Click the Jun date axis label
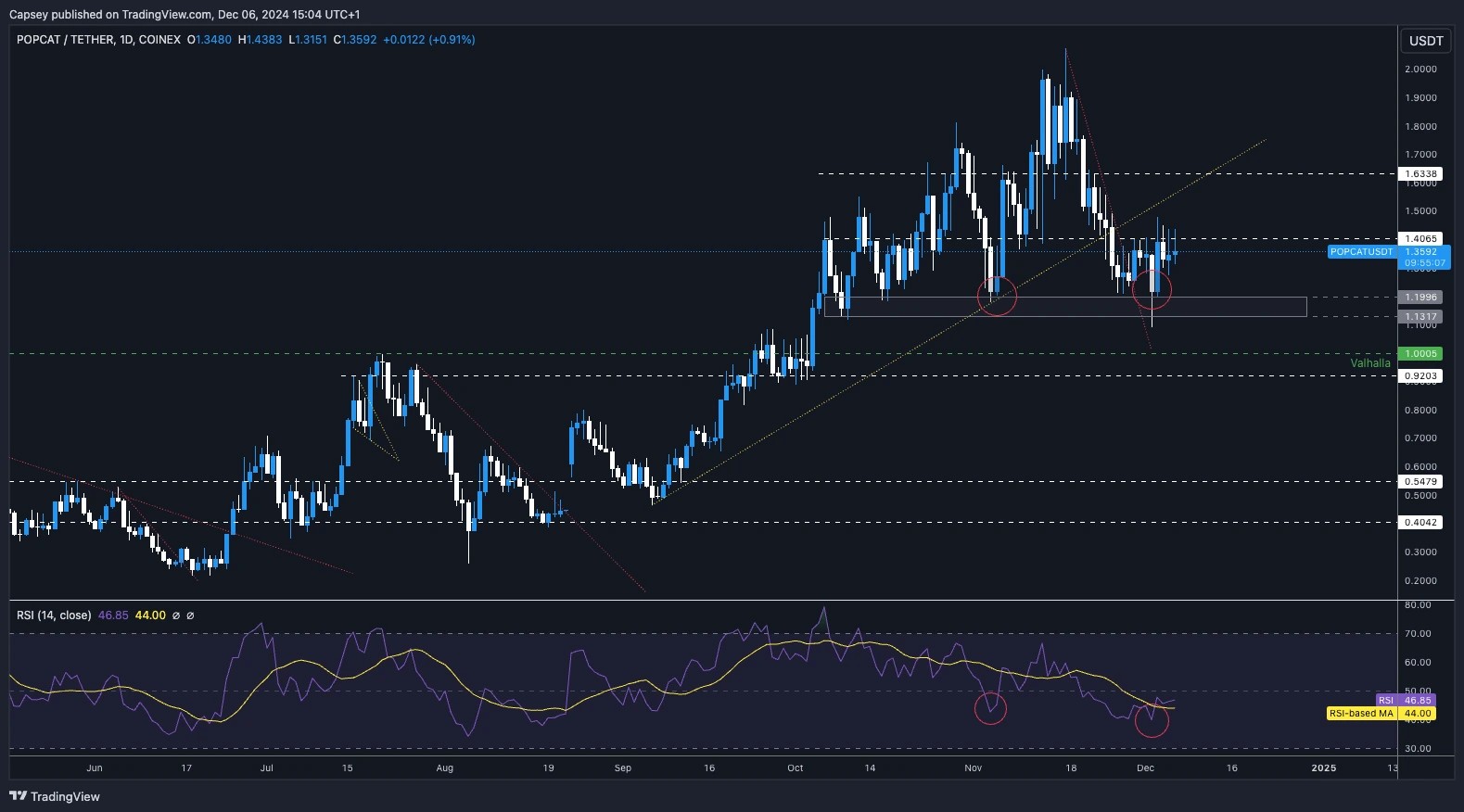The height and width of the screenshot is (812, 1464). [x=95, y=768]
